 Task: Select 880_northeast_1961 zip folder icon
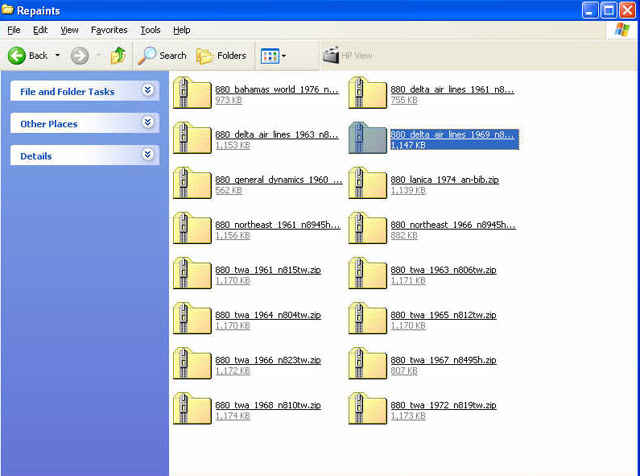pos(192,228)
